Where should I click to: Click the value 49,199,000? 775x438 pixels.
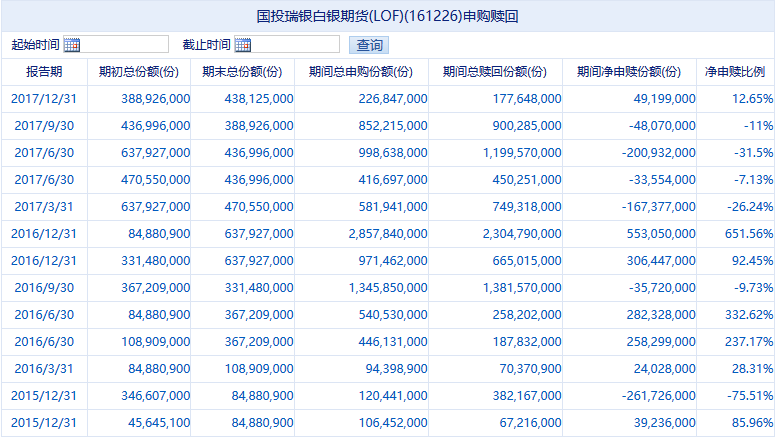pos(665,99)
